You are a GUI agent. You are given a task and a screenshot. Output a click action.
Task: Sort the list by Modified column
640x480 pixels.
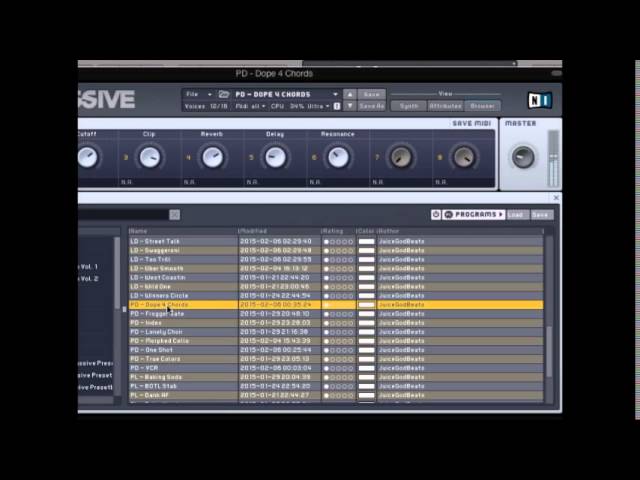point(280,231)
